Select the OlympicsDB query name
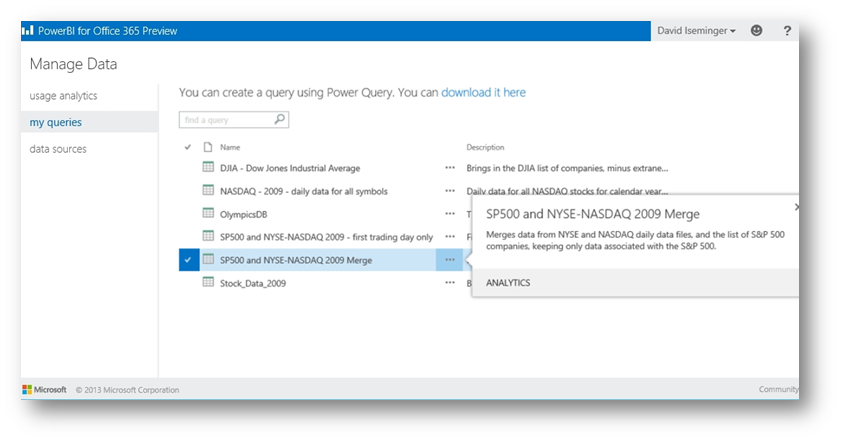Viewport: 841px width, 442px height. coord(244,214)
